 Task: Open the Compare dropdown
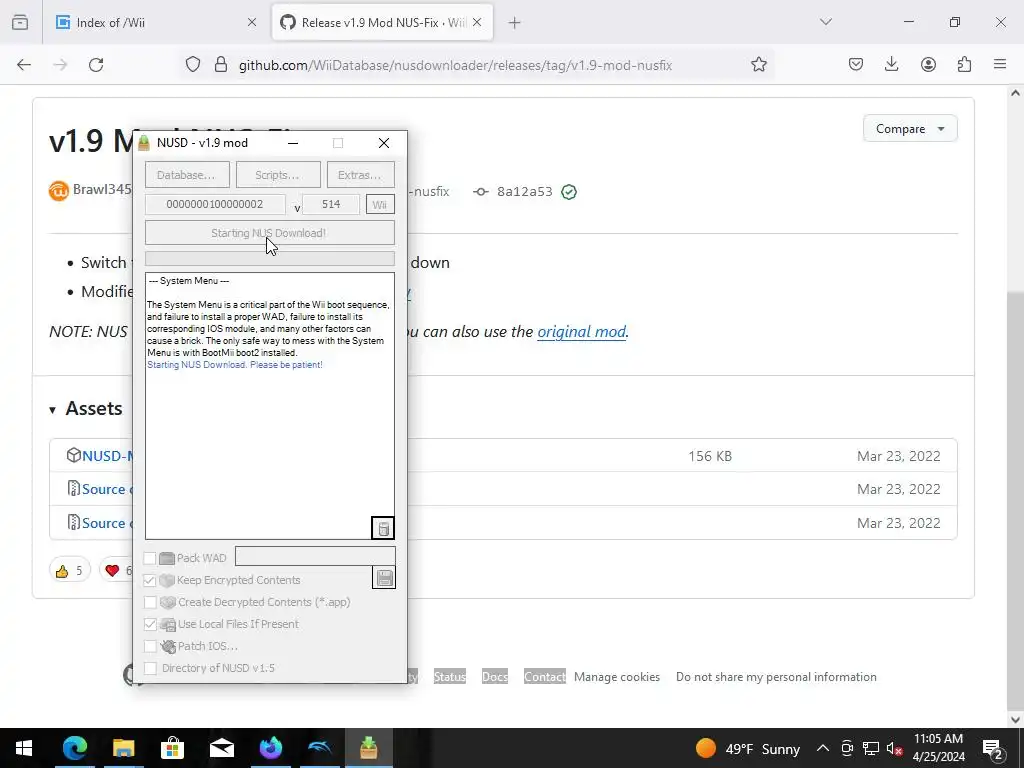[x=910, y=129]
